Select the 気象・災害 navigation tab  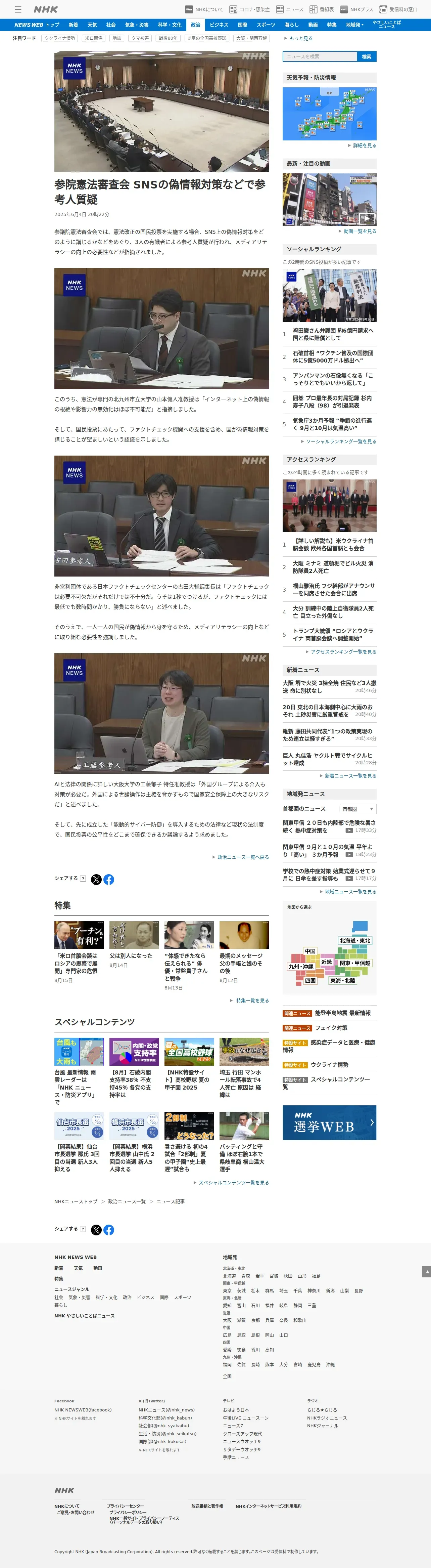click(x=137, y=25)
